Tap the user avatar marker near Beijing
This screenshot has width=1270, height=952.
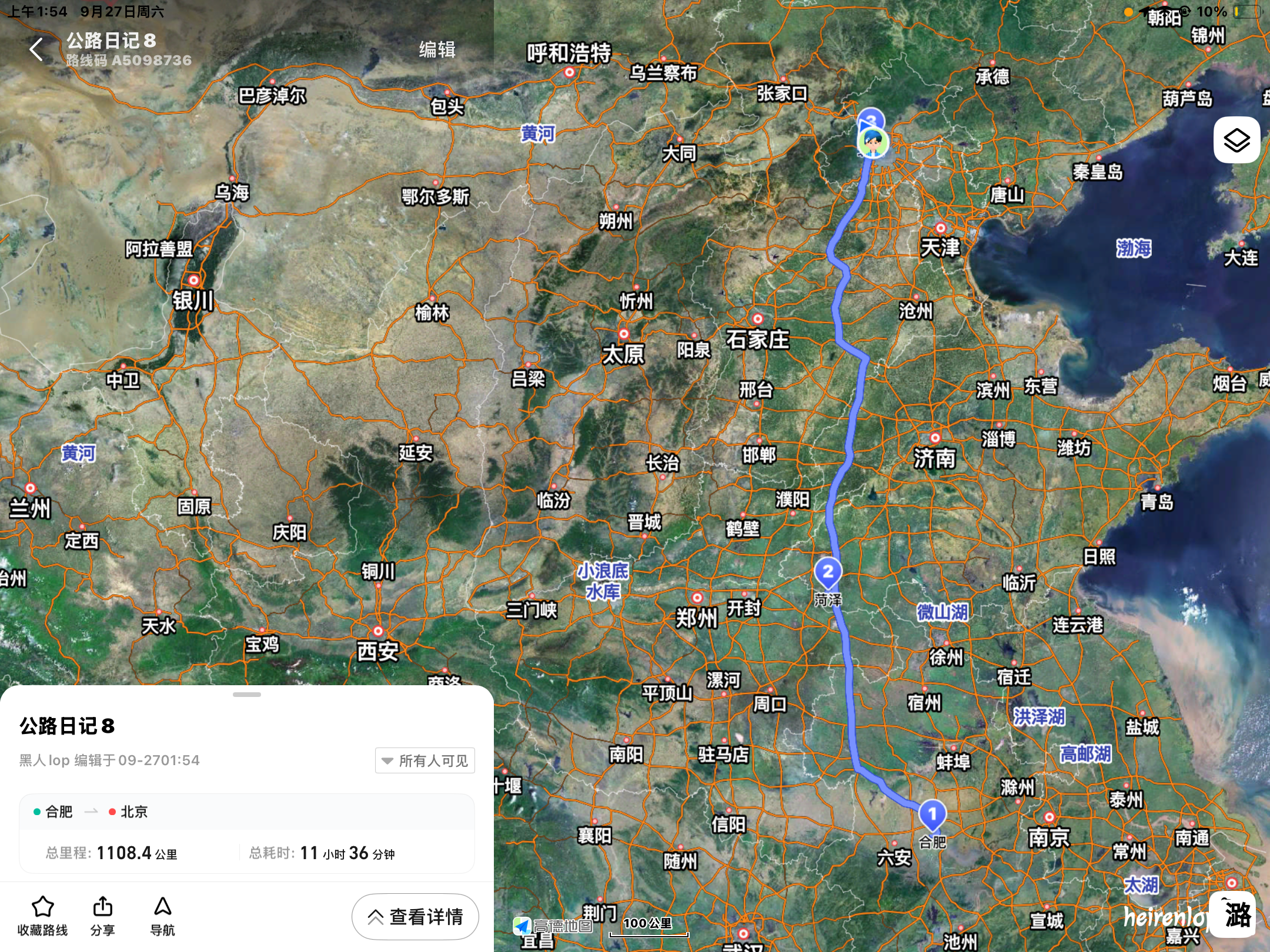[x=873, y=143]
